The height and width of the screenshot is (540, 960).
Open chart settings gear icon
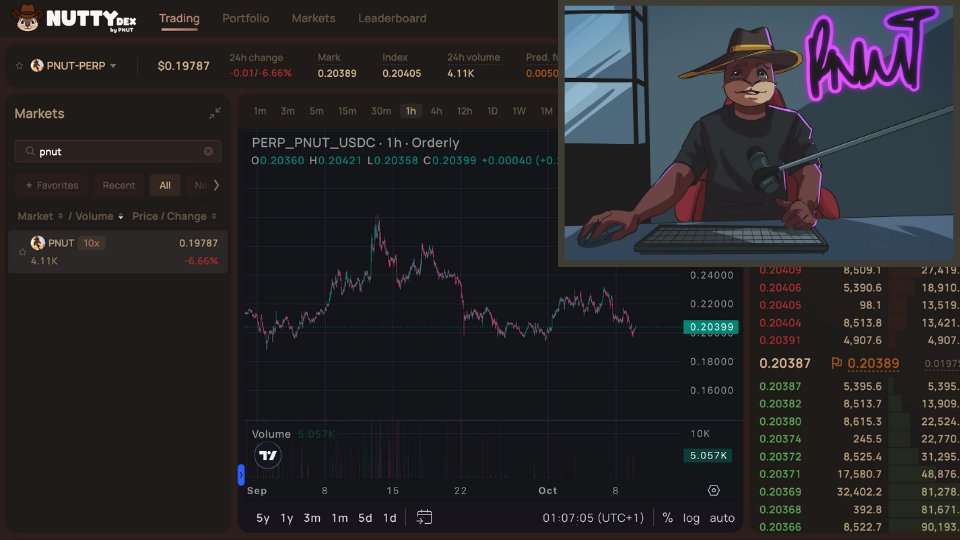pyautogui.click(x=713, y=490)
